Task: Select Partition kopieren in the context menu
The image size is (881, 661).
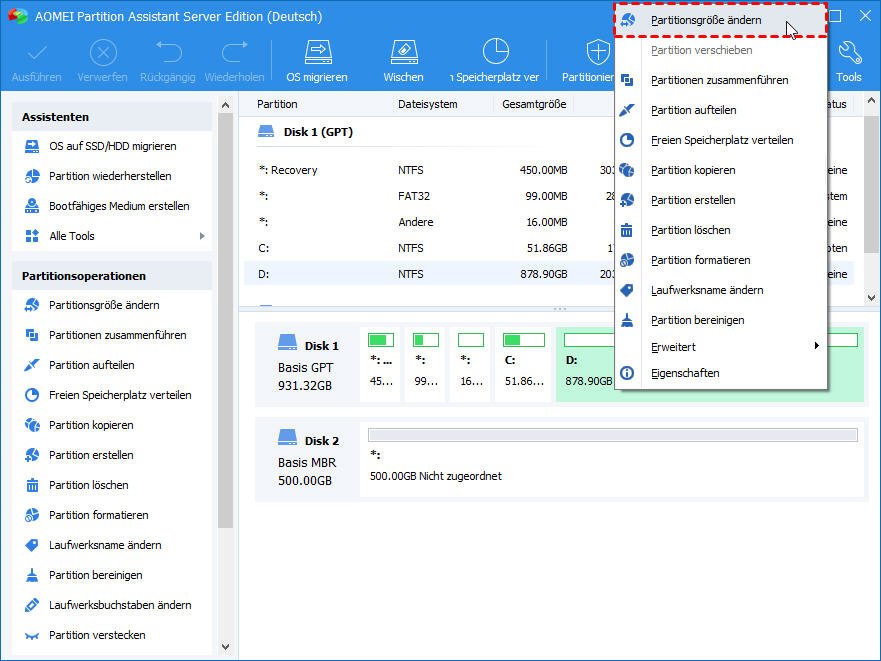Action: tap(721, 170)
